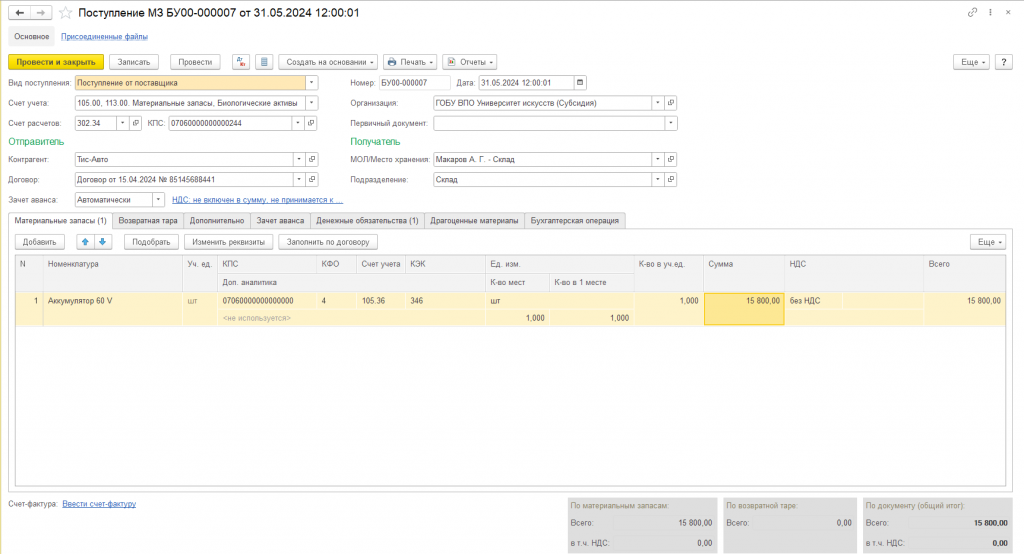Viewport: 1024px width, 554px height.
Task: Open the Создать на основании menu
Action: coord(328,62)
